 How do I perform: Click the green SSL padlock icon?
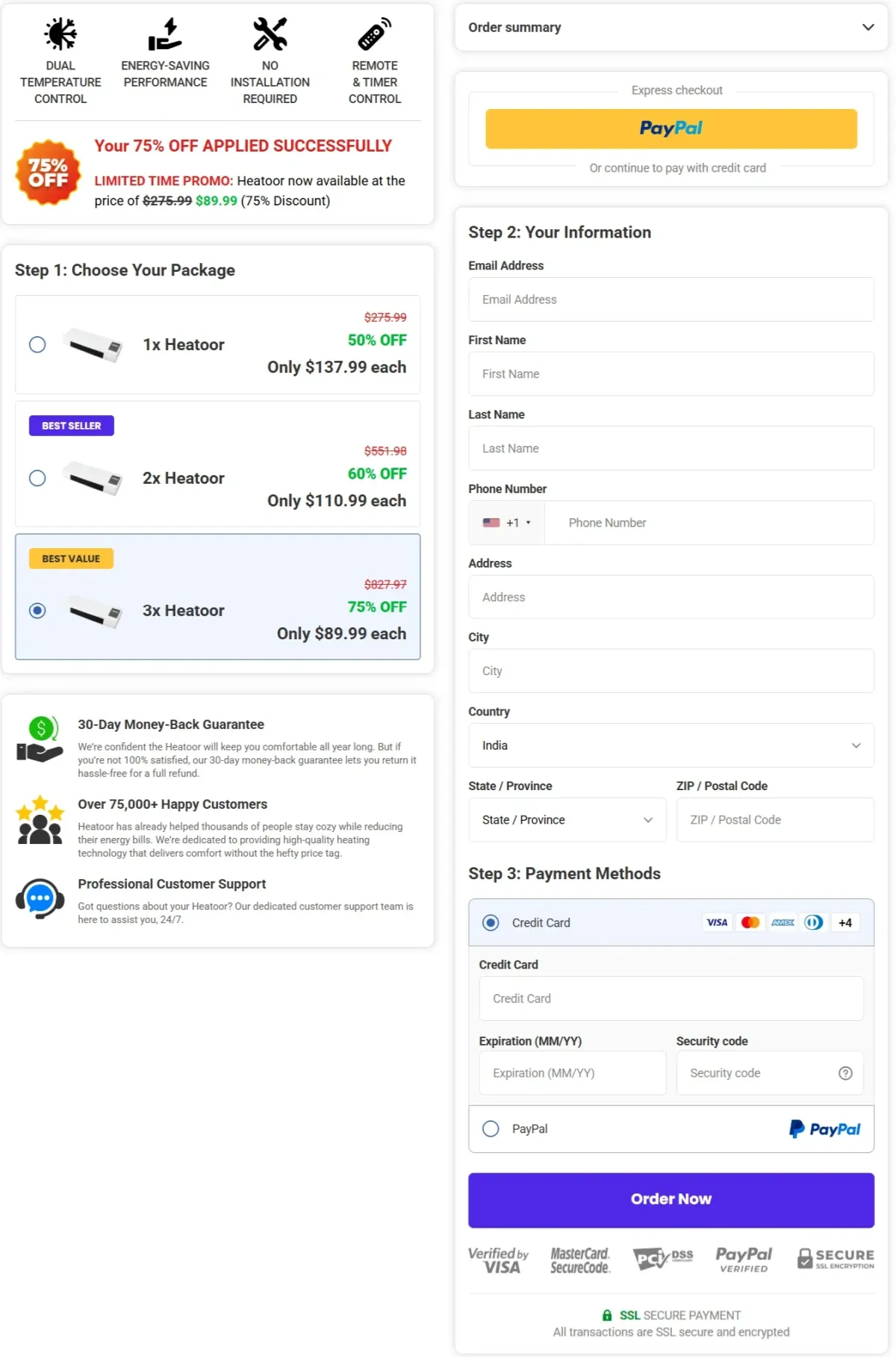pos(607,1315)
